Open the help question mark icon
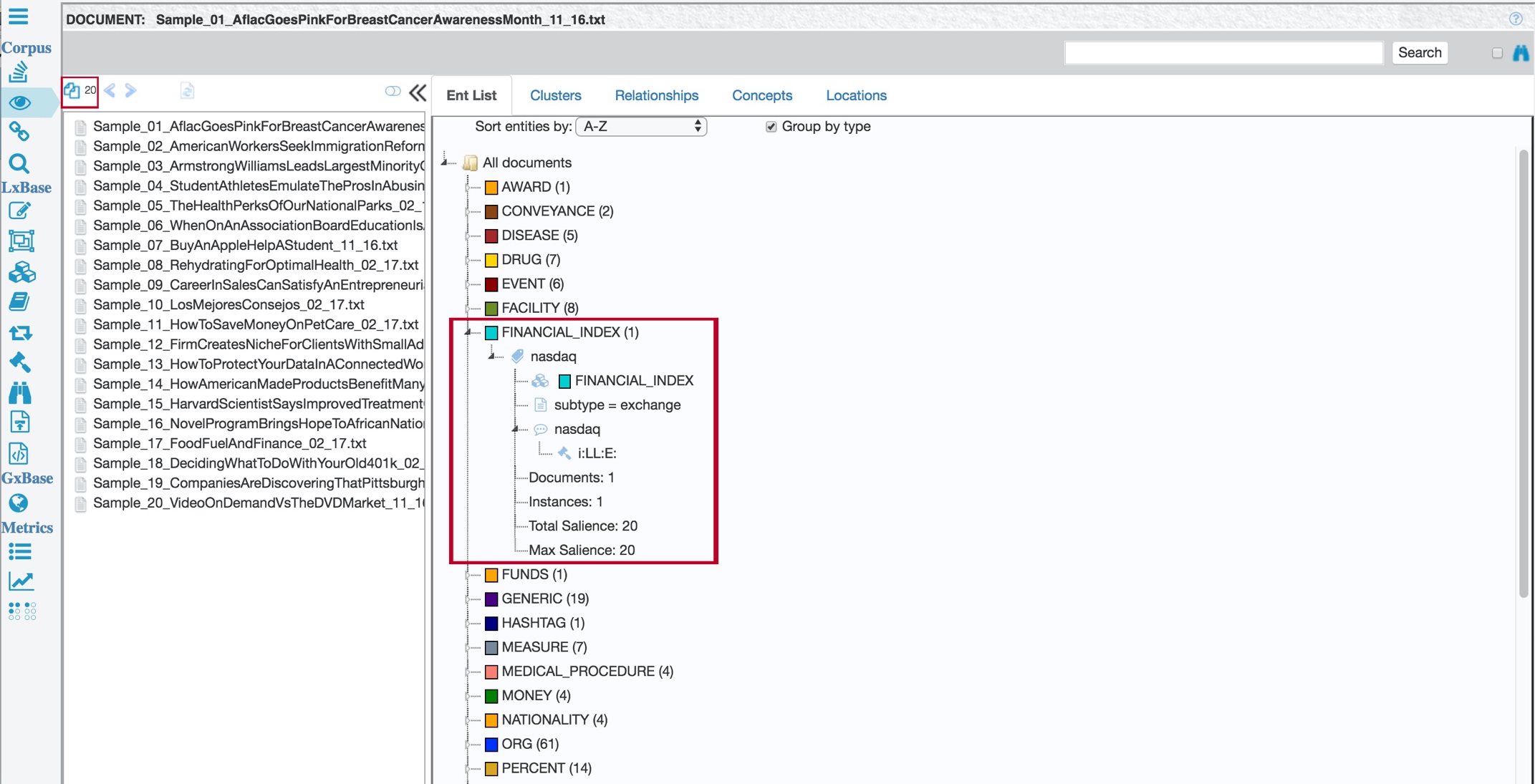The image size is (1535, 784). pos(1516,19)
